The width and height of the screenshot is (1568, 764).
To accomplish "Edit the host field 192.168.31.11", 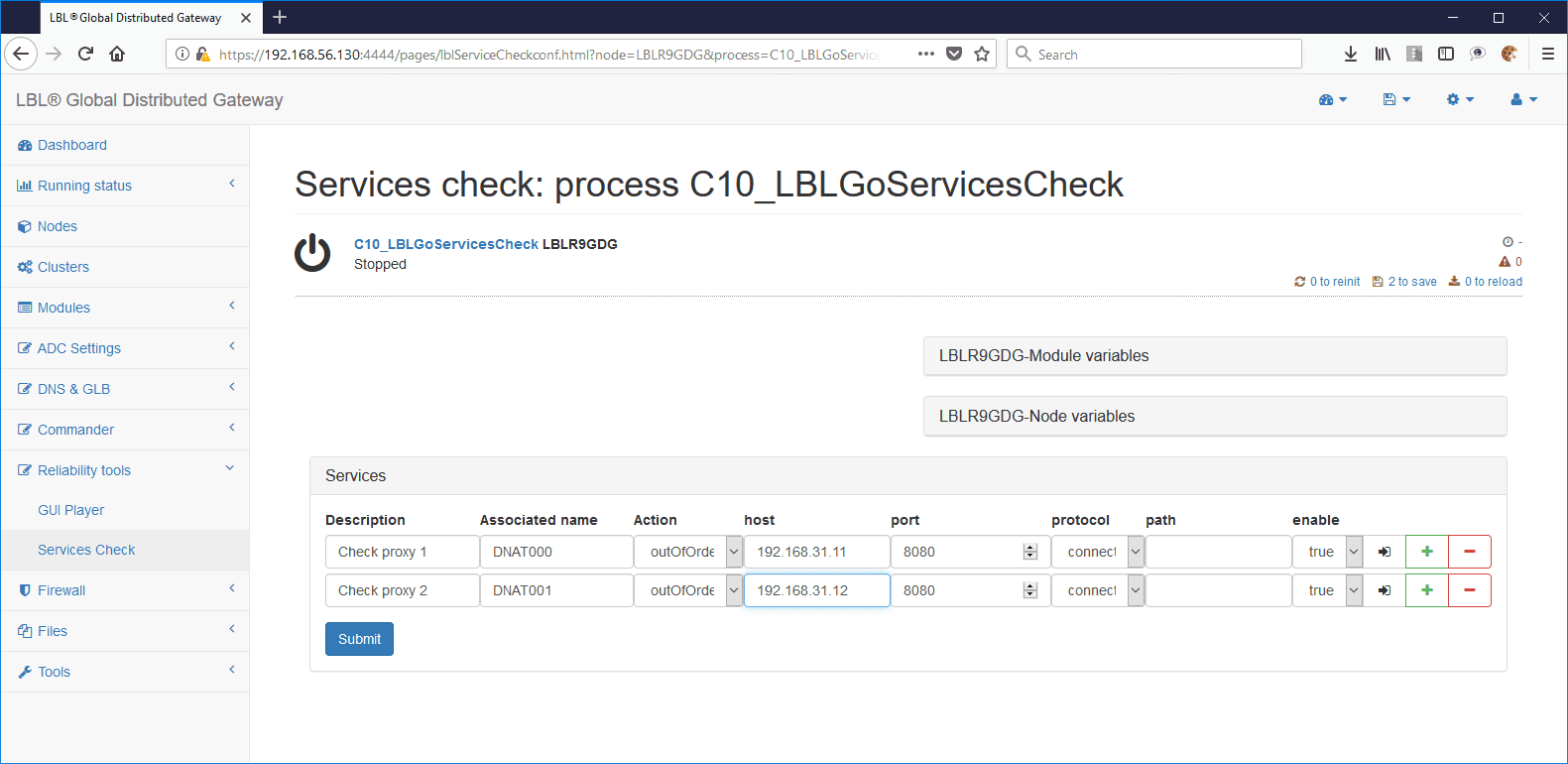I will point(817,552).
